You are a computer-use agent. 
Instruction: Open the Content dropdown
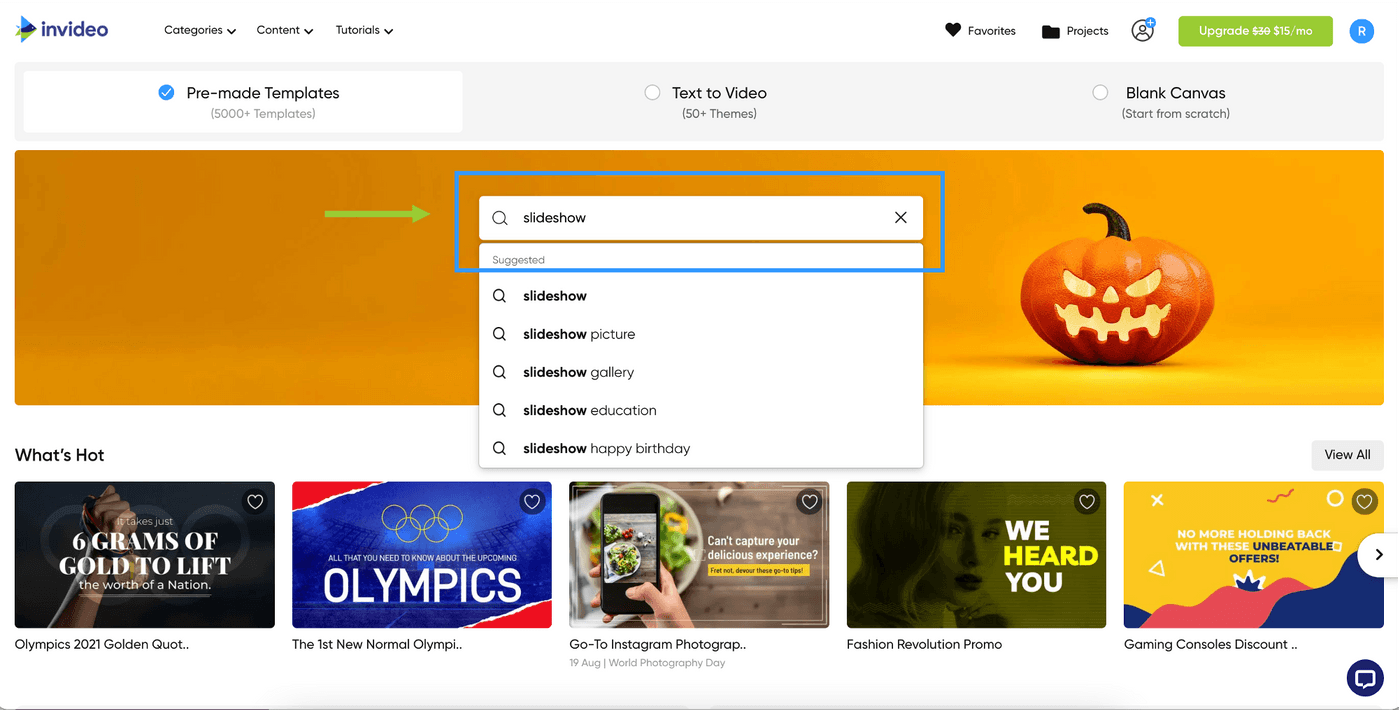coord(284,30)
